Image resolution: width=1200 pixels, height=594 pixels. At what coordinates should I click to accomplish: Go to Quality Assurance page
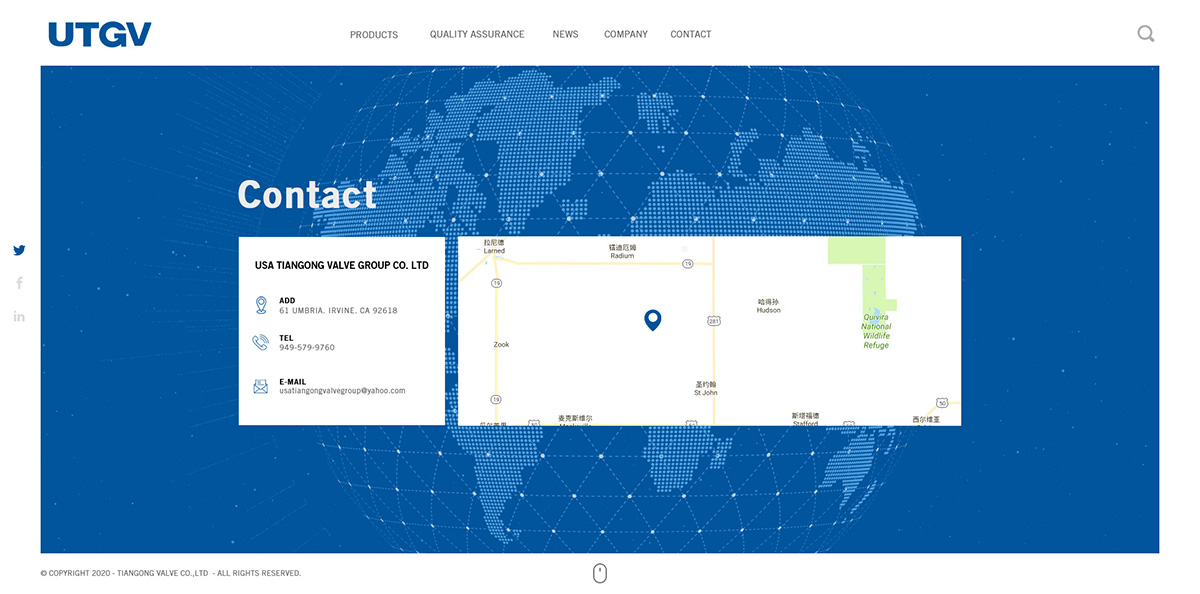477,34
